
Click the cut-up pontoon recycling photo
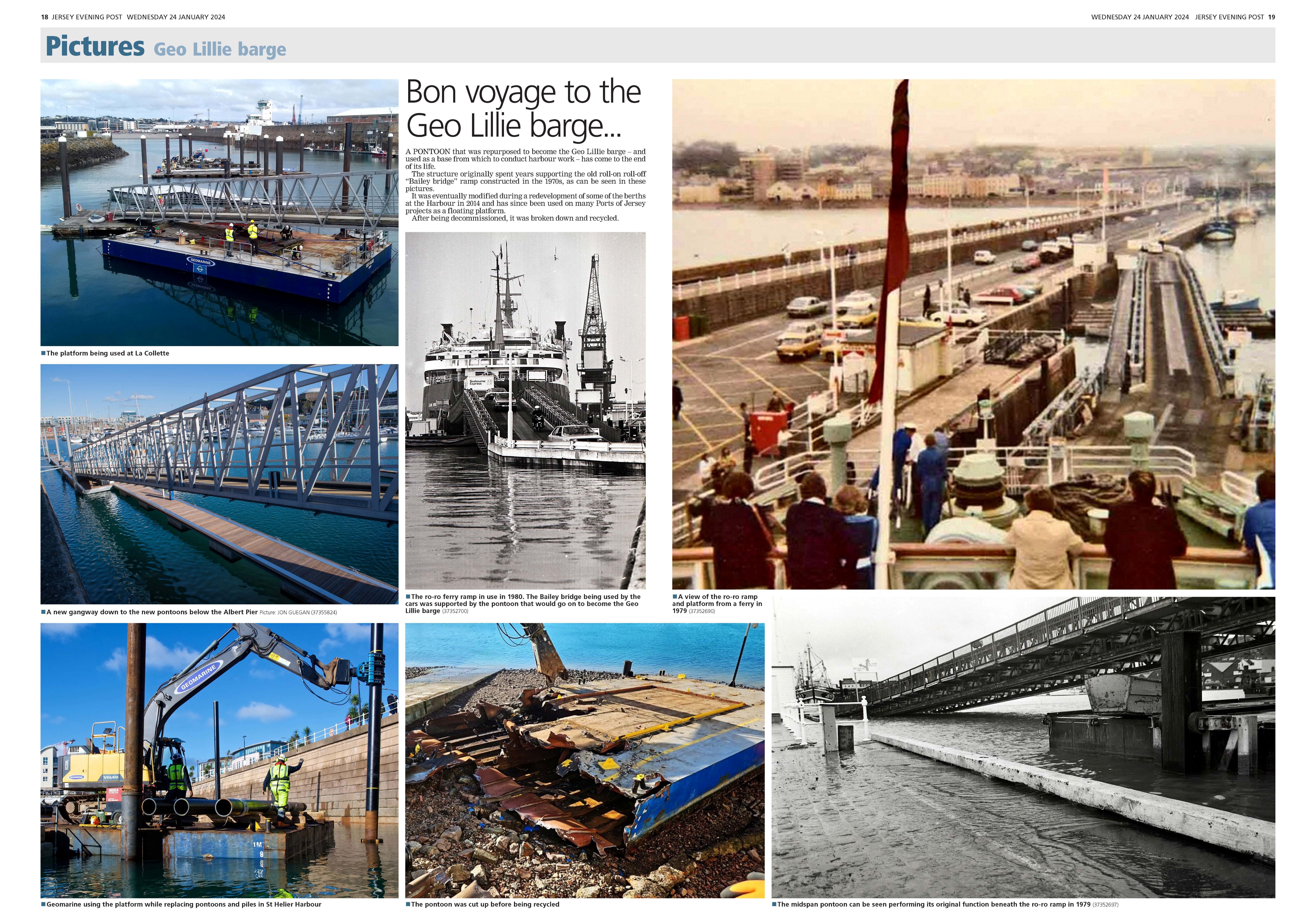point(585,760)
